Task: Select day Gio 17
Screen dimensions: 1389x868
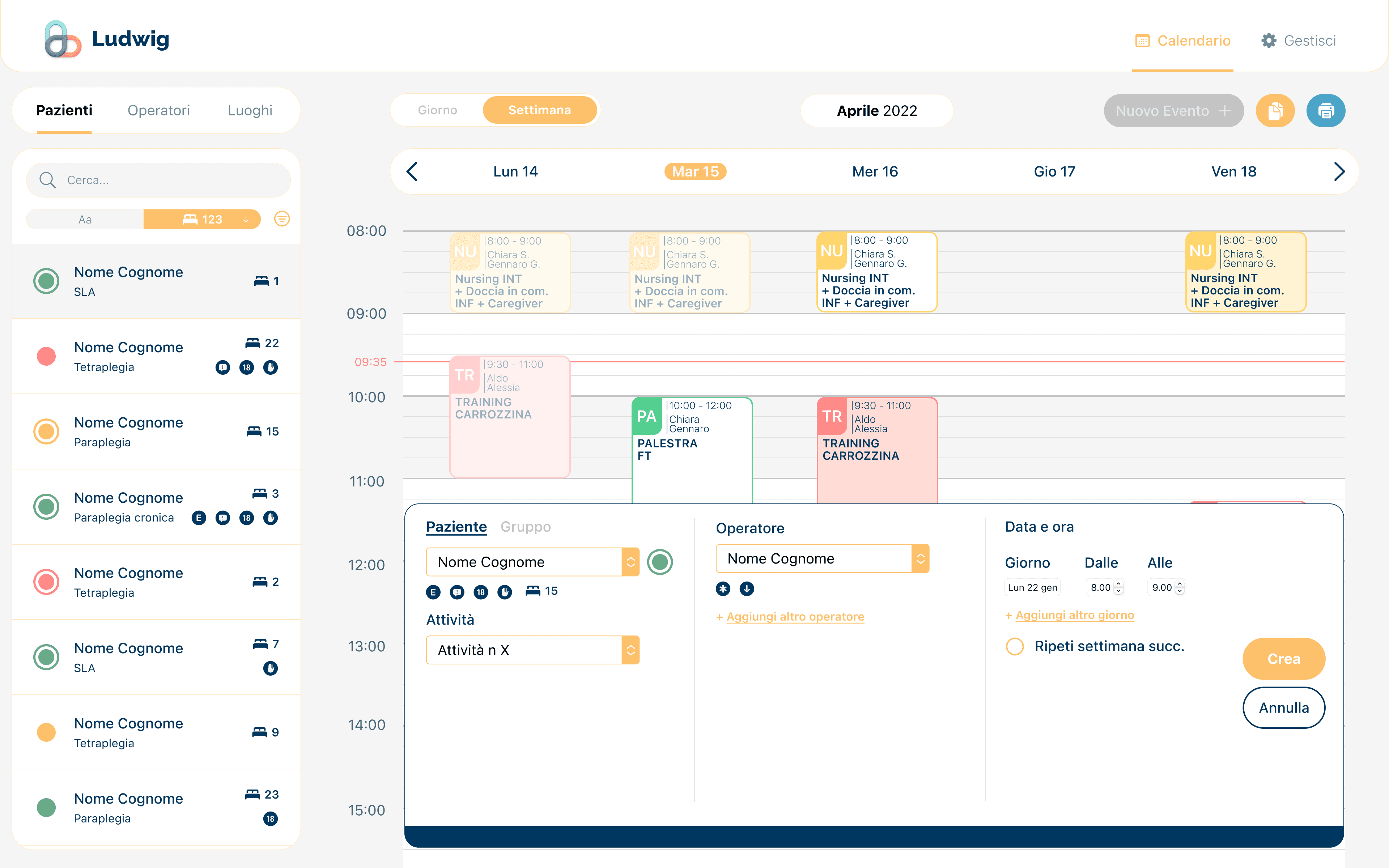Action: click(x=1054, y=172)
